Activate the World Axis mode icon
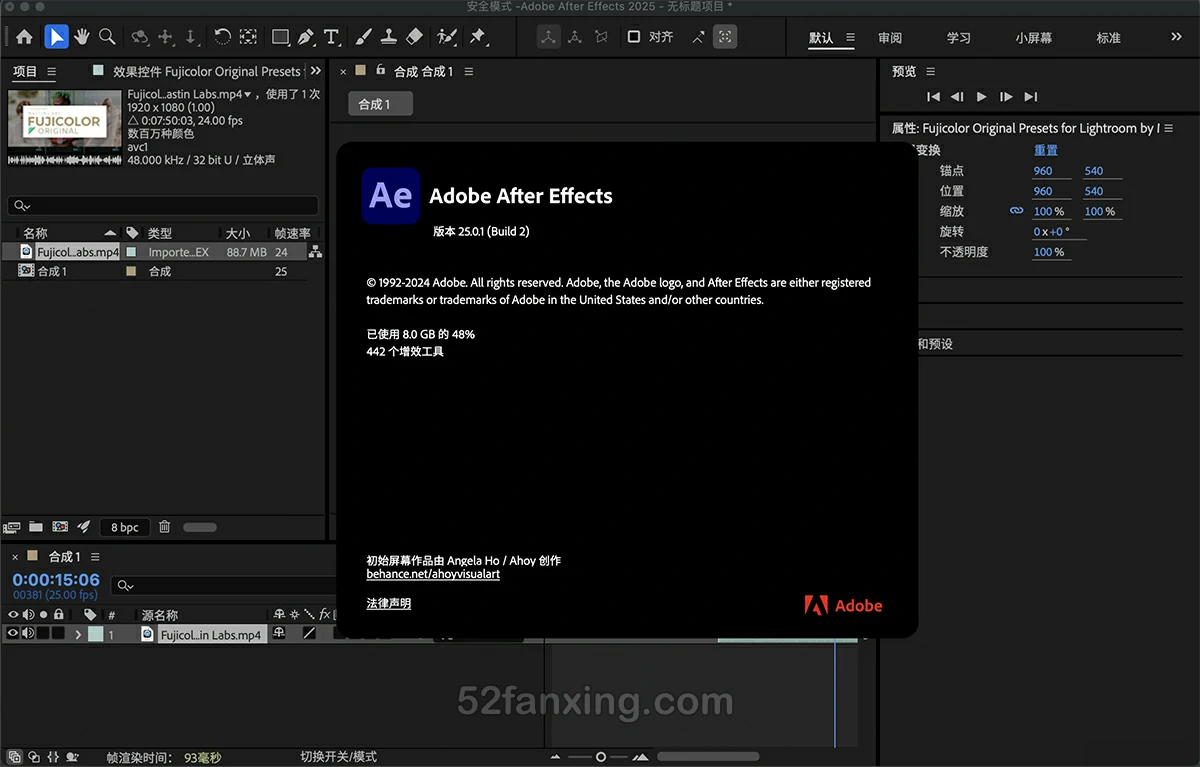Viewport: 1200px width, 767px height. pos(575,37)
